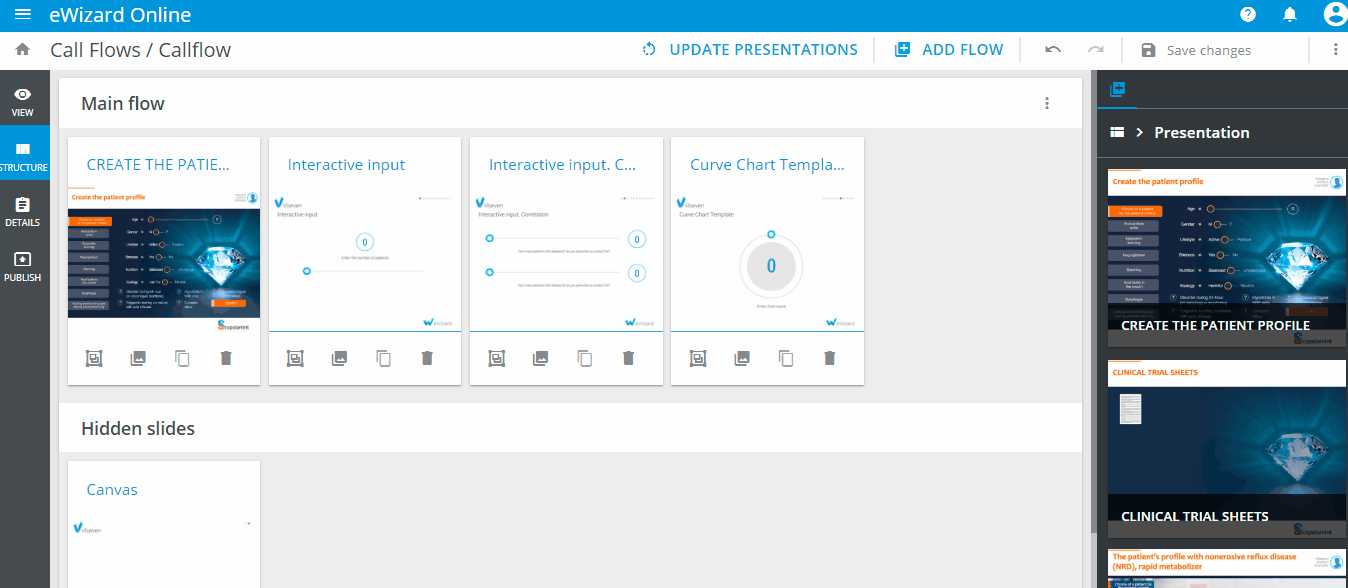This screenshot has width=1348, height=588.
Task: Open the help question mark icon
Action: coord(1248,14)
